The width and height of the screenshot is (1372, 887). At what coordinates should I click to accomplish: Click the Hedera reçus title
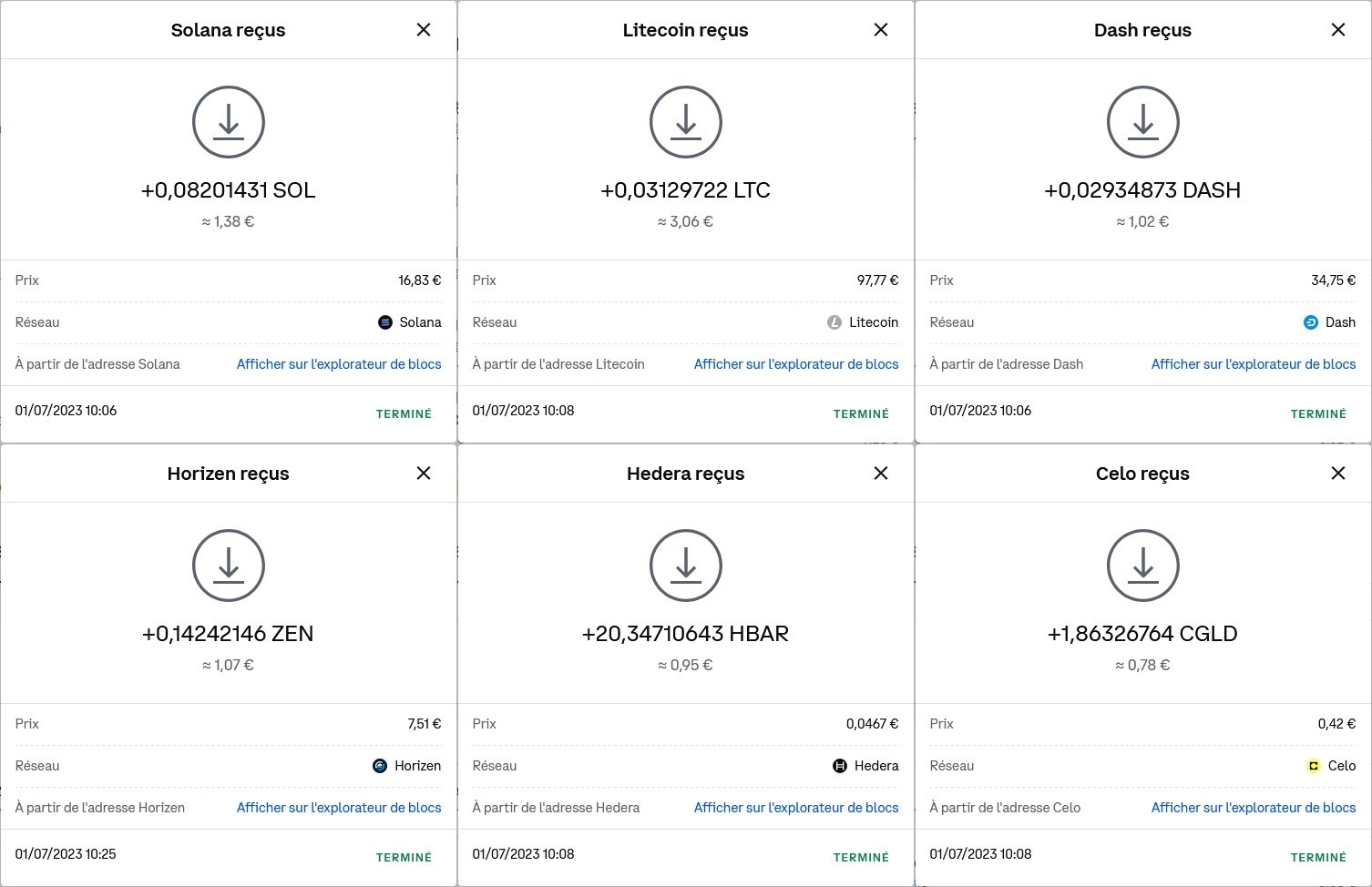[x=686, y=474]
